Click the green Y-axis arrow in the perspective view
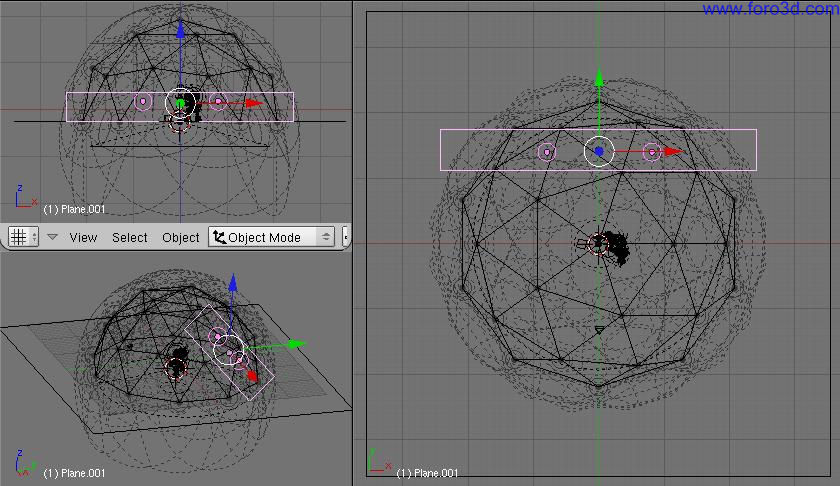This screenshot has height=486, width=840. (x=296, y=344)
